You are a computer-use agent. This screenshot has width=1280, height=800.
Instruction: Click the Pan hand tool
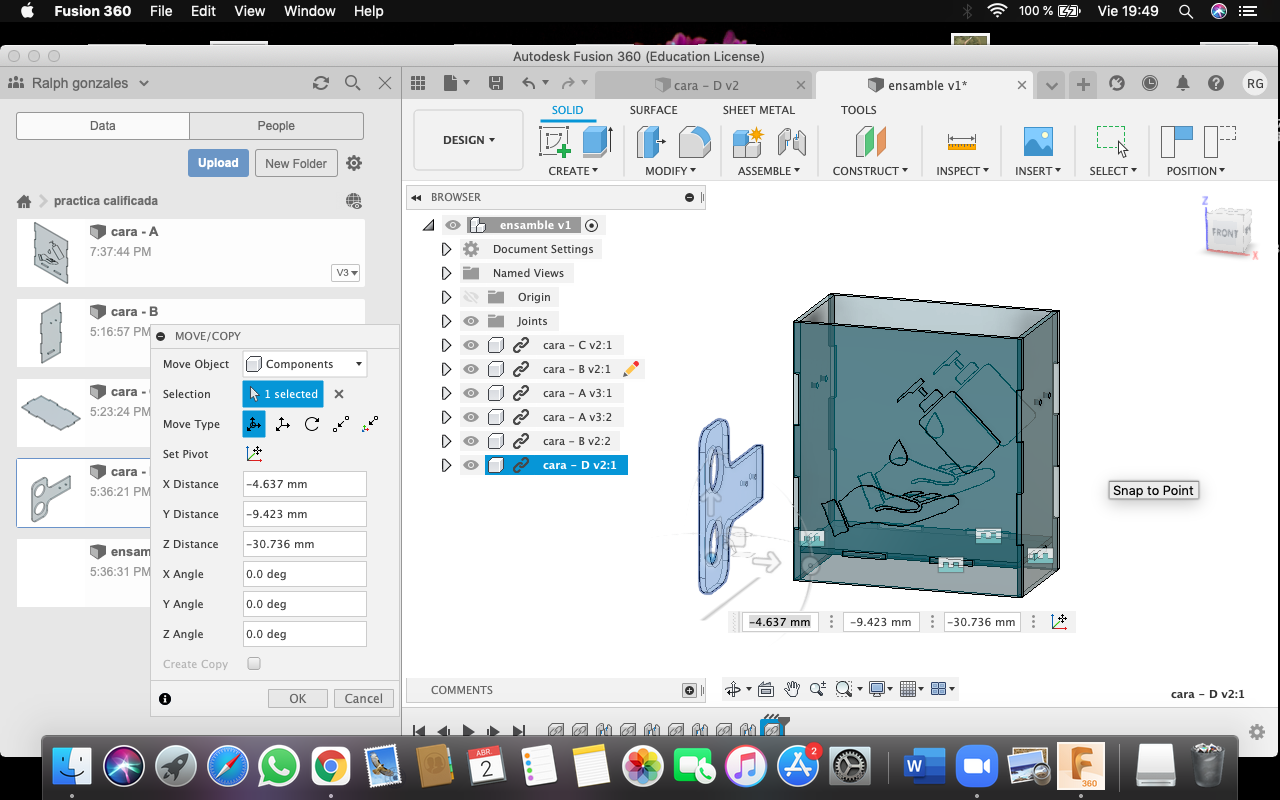792,689
